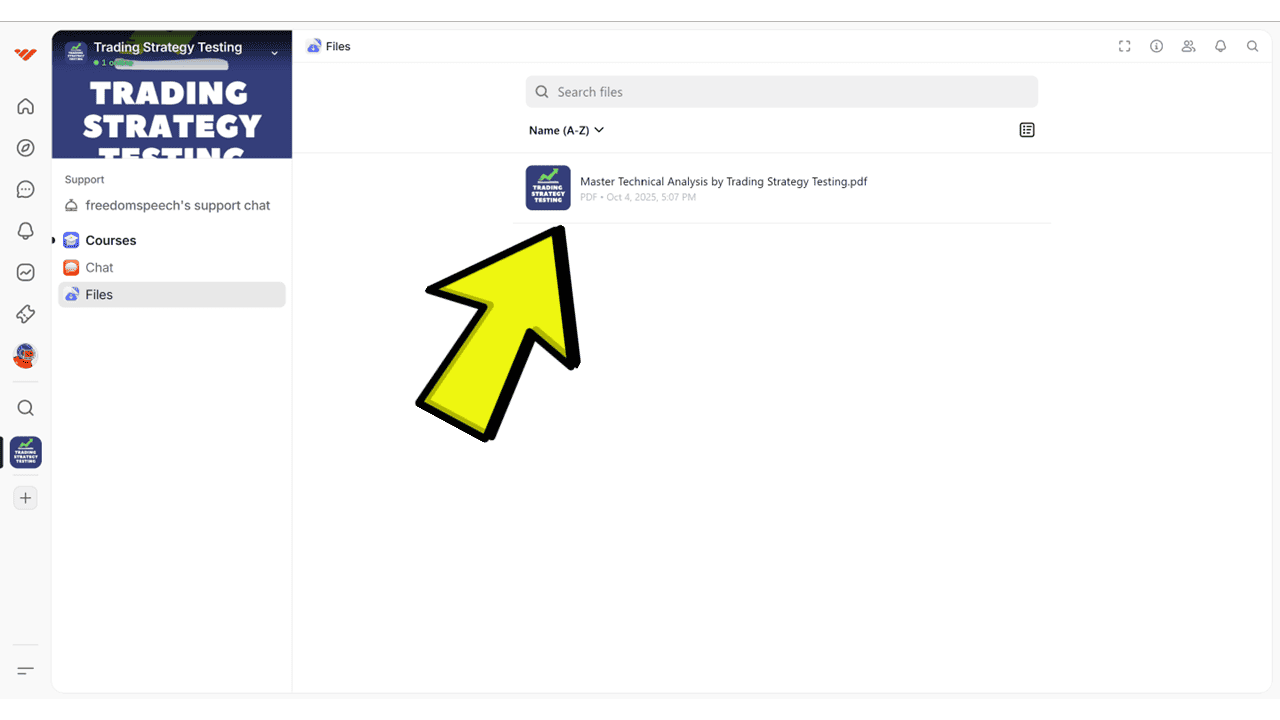Open the Files tab at the top
Screen dimensions: 1280x720
(x=329, y=46)
